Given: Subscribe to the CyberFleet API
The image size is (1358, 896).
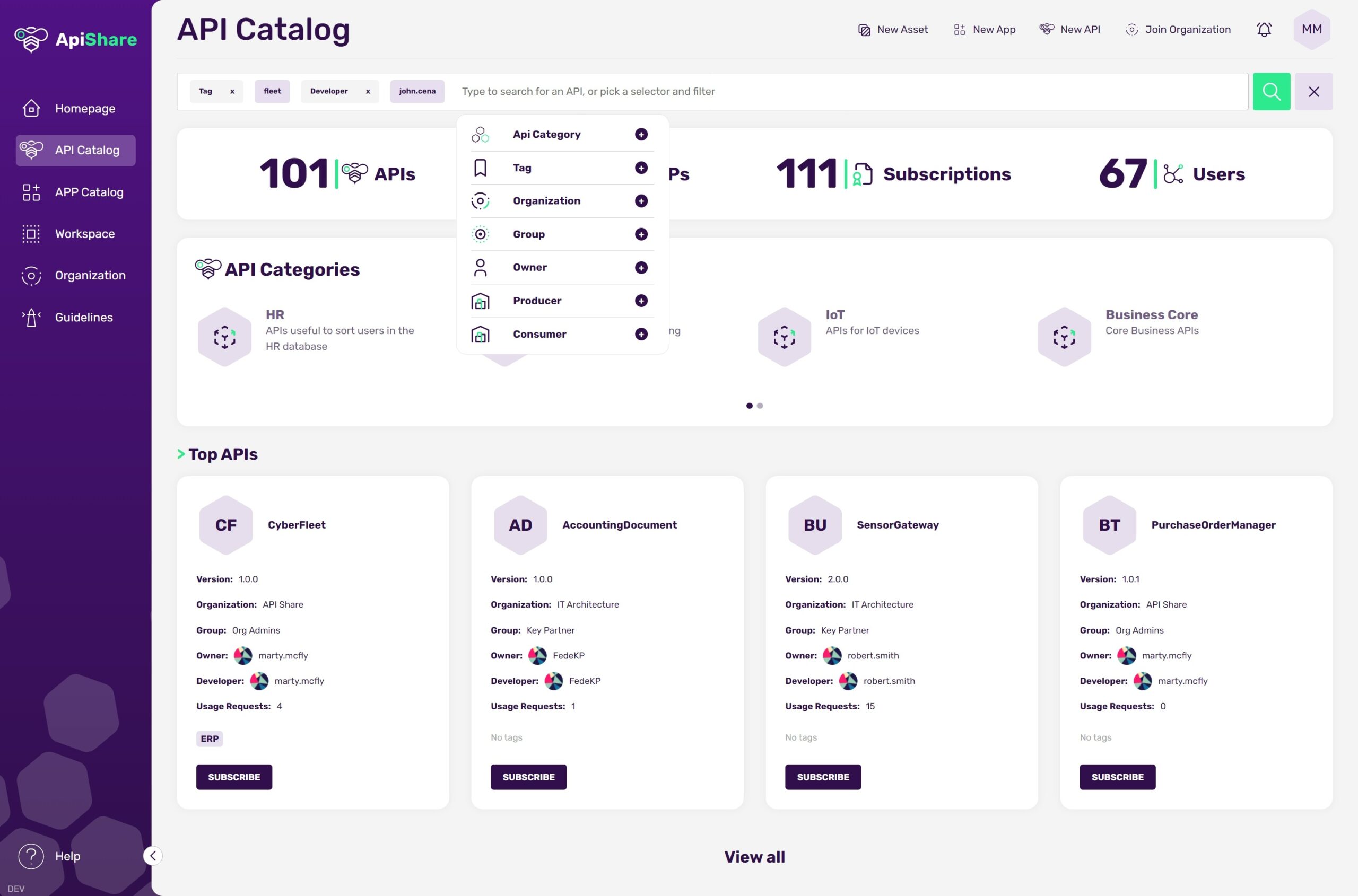Looking at the screenshot, I should tap(234, 777).
